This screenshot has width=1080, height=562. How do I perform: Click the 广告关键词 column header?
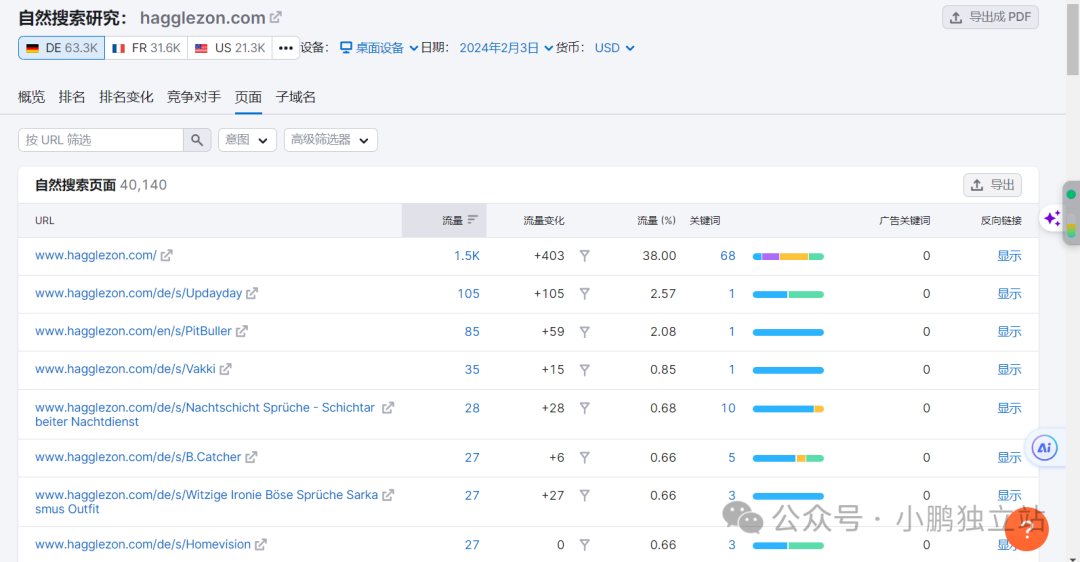pyautogui.click(x=904, y=220)
